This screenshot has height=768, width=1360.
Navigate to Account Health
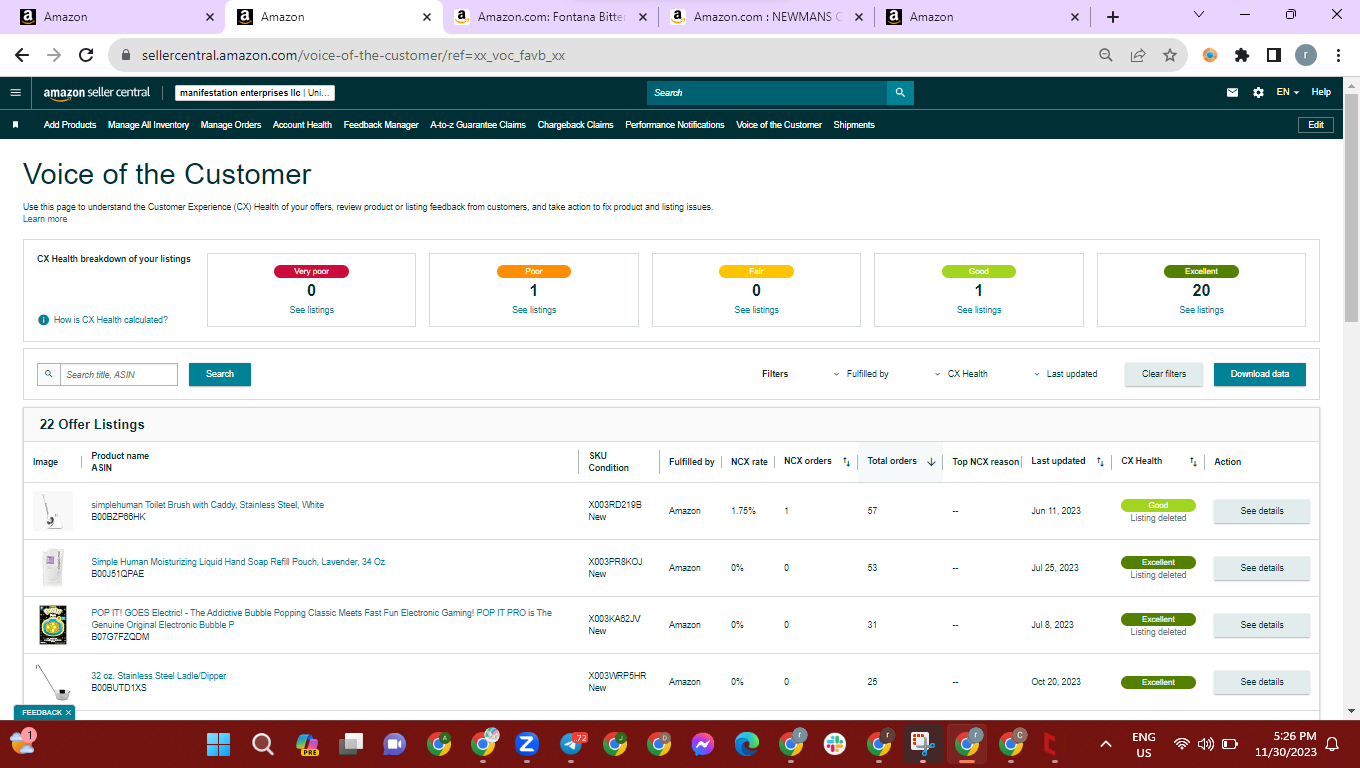(302, 125)
